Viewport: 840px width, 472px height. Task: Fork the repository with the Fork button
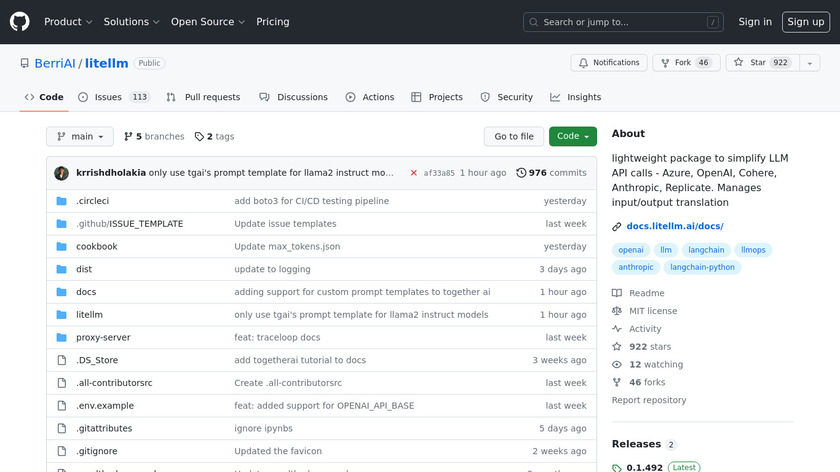pyautogui.click(x=686, y=63)
